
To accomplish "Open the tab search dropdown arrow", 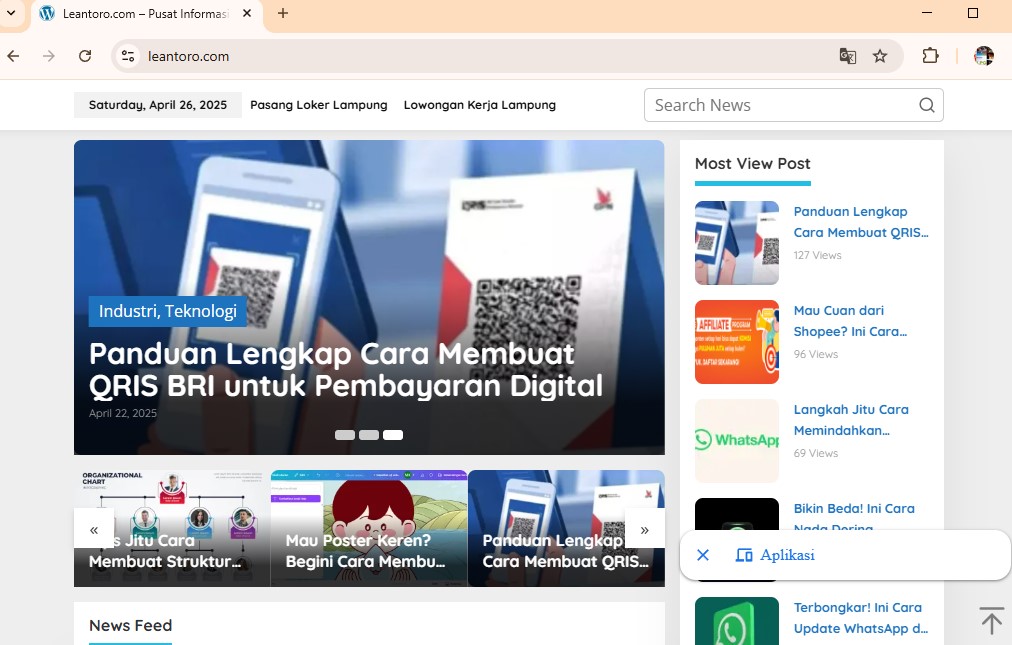I will coord(11,13).
